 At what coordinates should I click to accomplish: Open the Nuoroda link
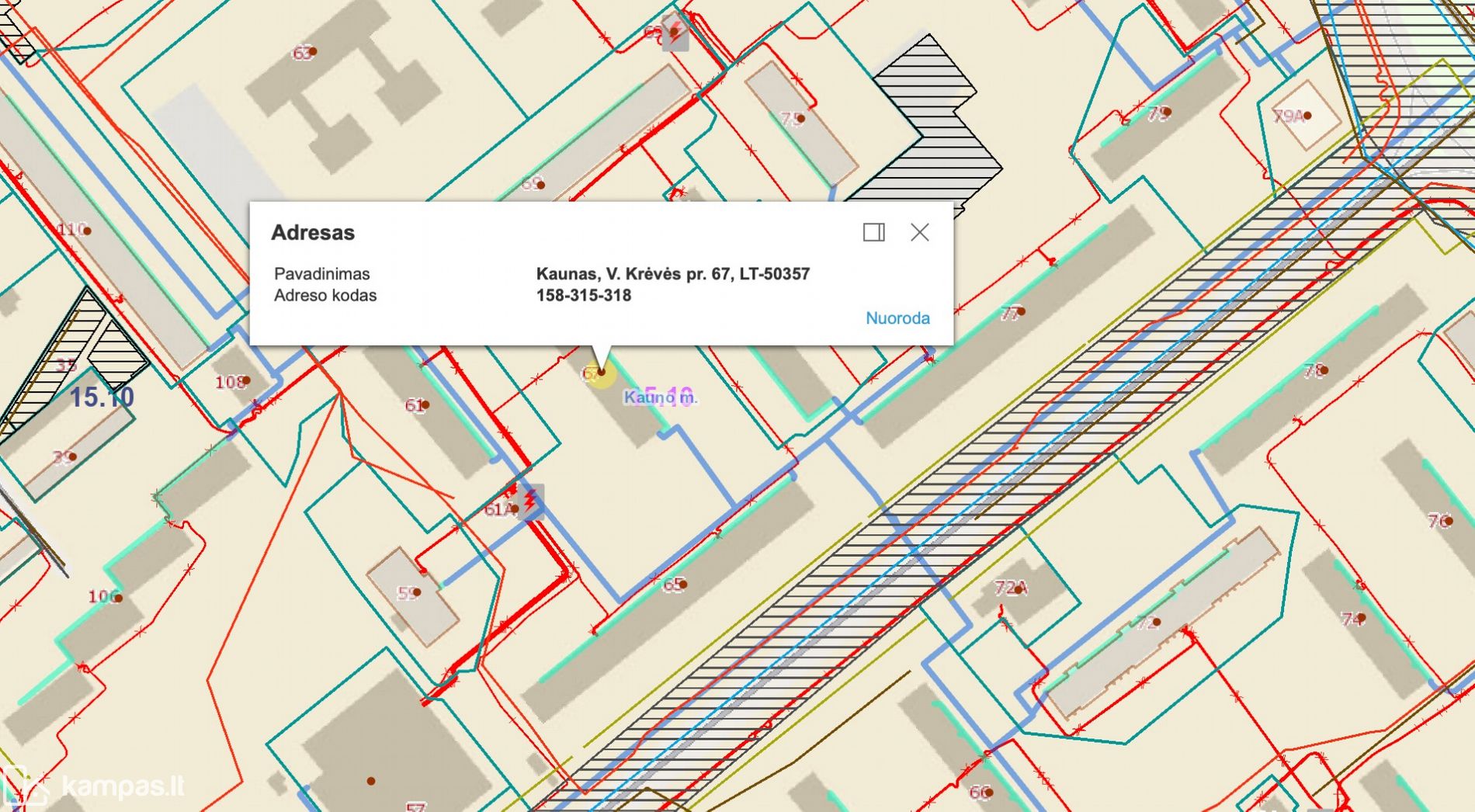[897, 318]
